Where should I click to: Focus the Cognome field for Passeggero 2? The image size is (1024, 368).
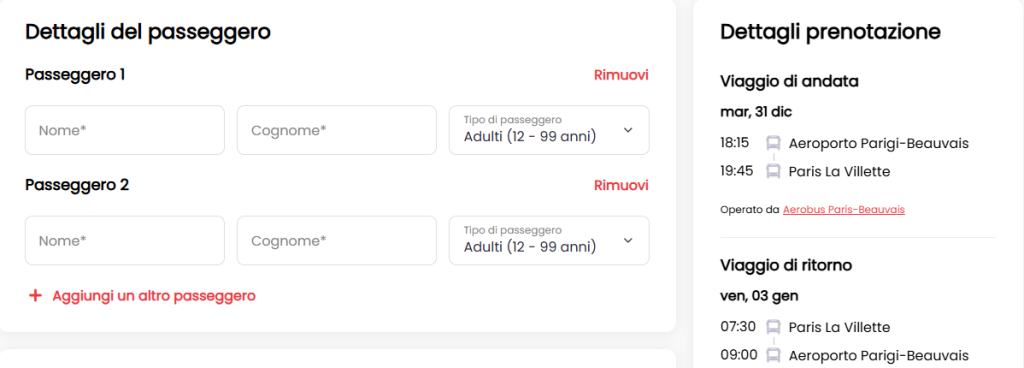(x=337, y=241)
